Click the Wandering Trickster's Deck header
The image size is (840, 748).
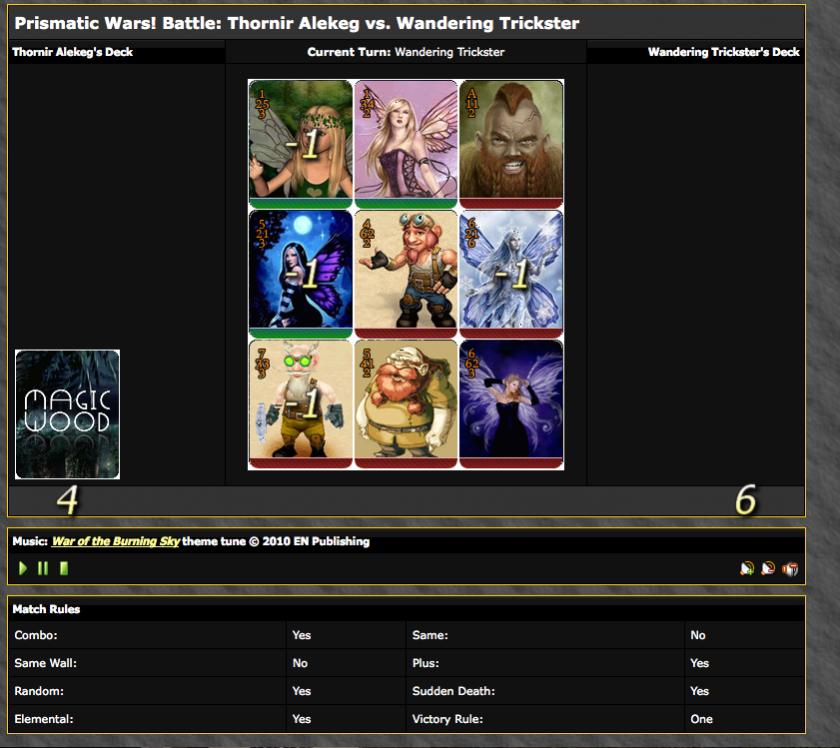click(x=723, y=52)
